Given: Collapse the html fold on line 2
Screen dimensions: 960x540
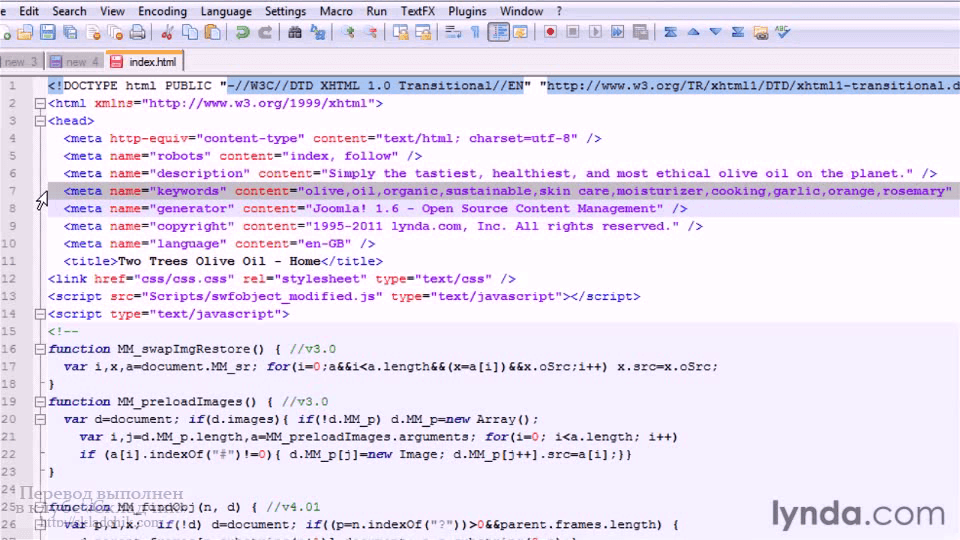Looking at the screenshot, I should point(40,103).
